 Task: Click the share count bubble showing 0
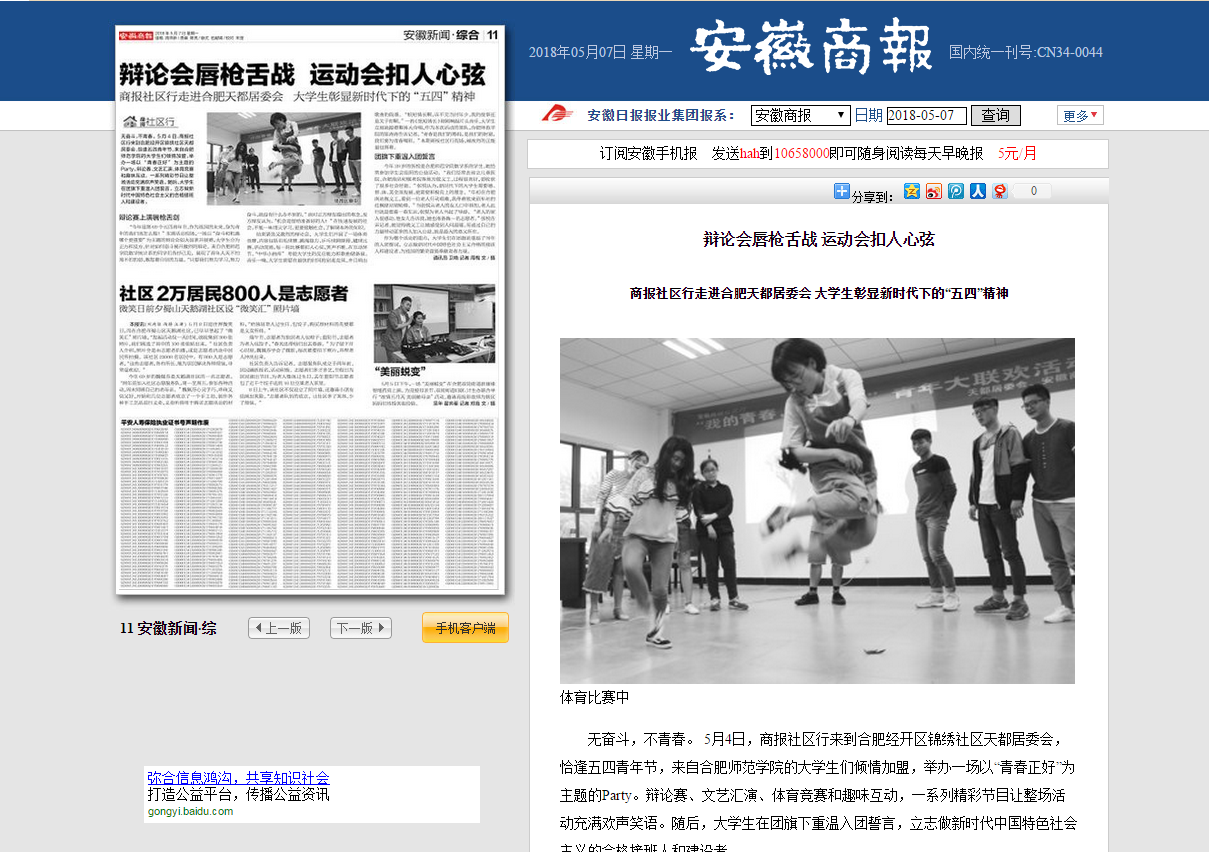point(1032,191)
